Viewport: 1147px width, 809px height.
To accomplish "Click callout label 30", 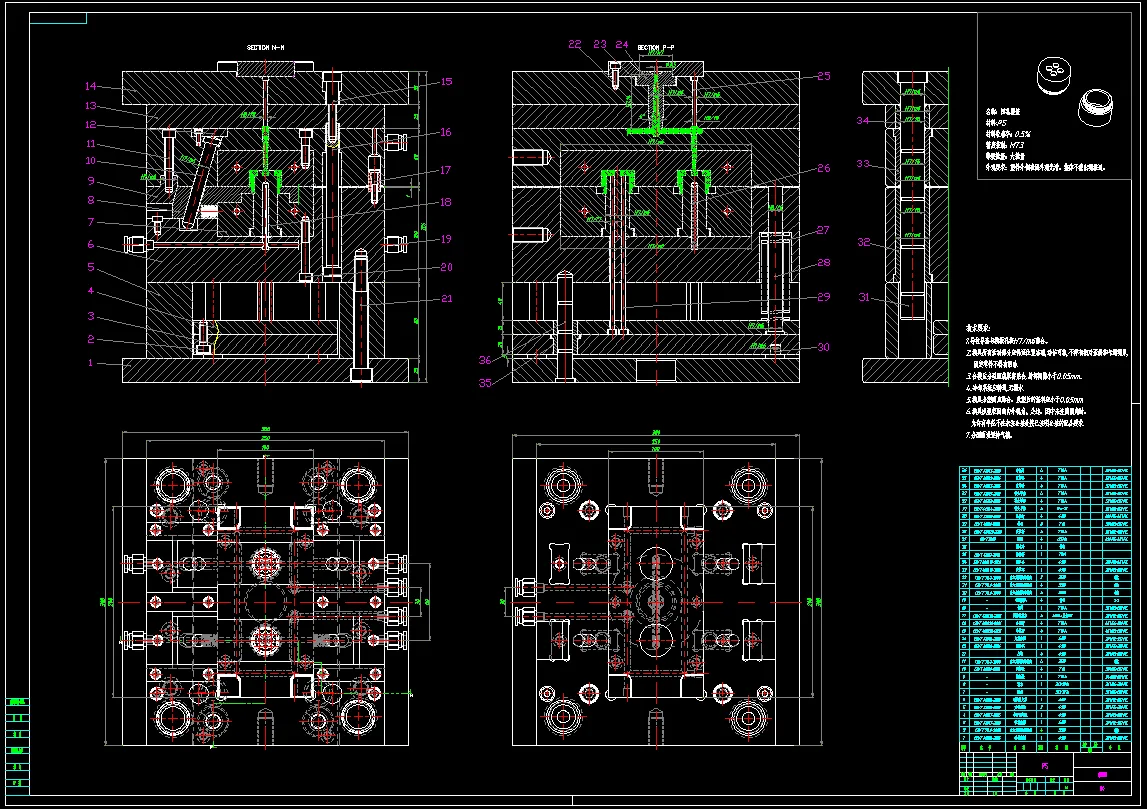I will [x=824, y=347].
